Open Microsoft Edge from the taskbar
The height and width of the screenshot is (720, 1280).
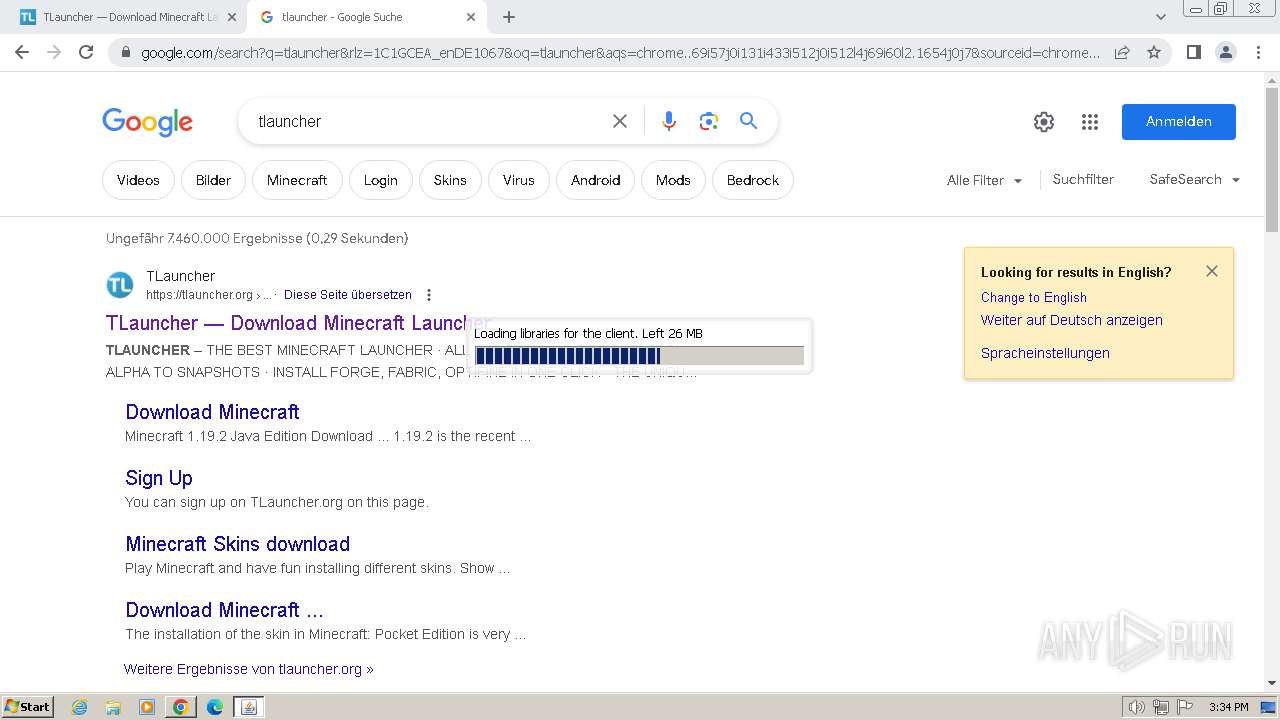pyautogui.click(x=215, y=707)
